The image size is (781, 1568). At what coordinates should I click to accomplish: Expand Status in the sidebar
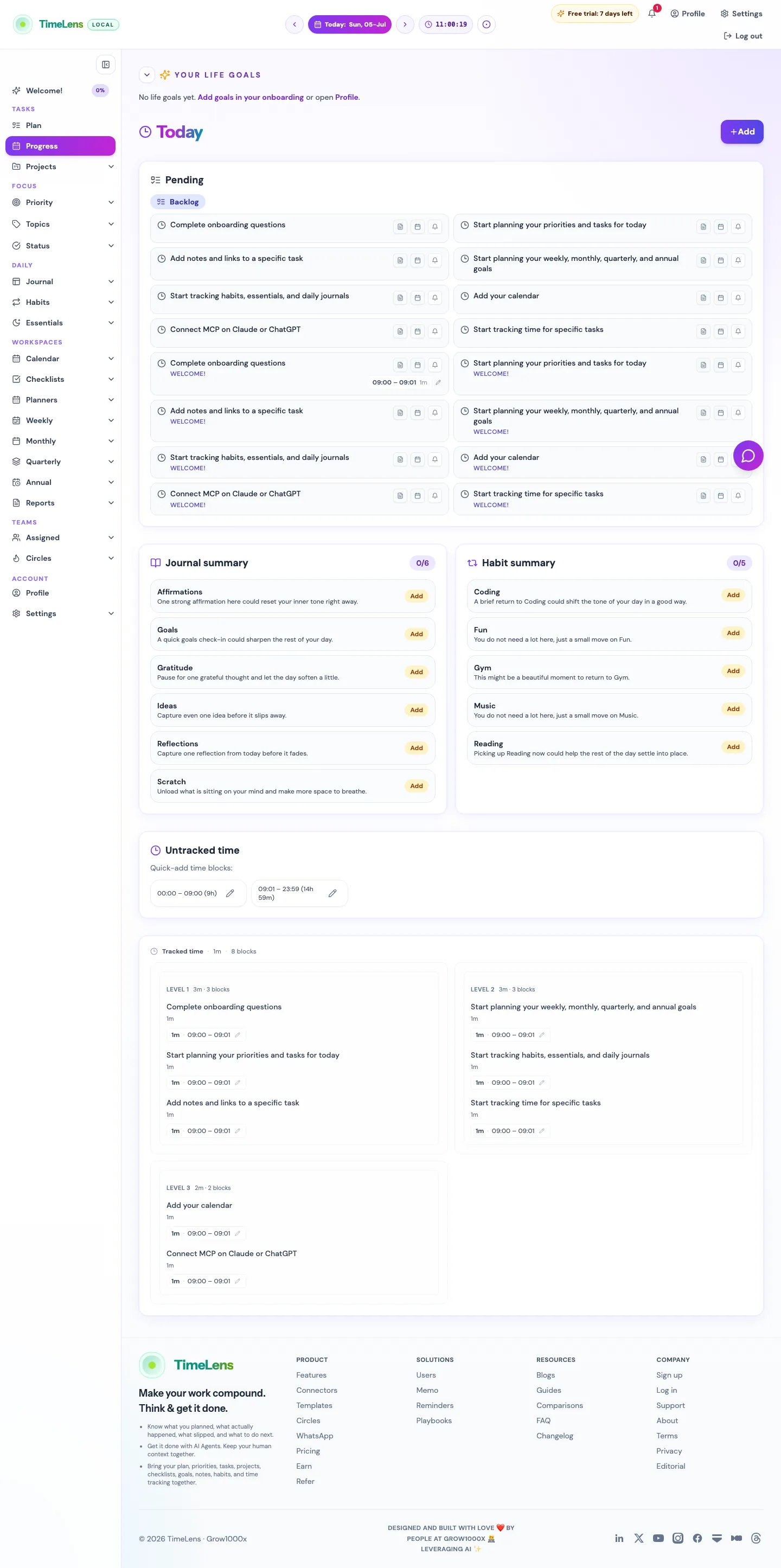pos(111,246)
